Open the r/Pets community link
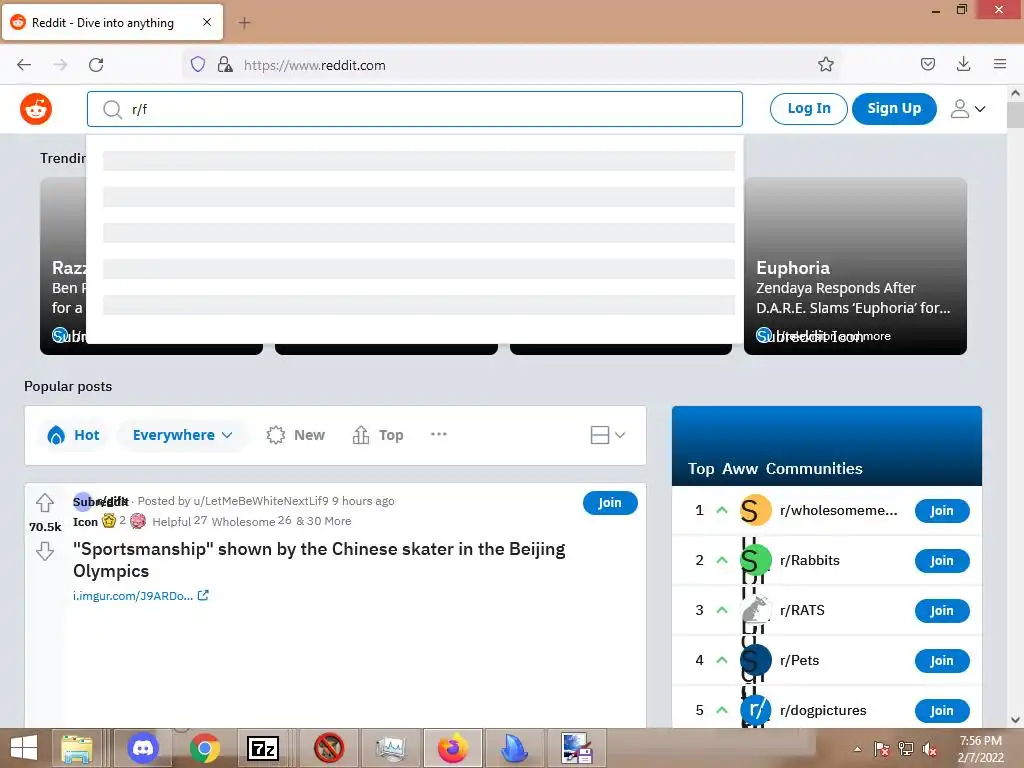 coord(799,660)
